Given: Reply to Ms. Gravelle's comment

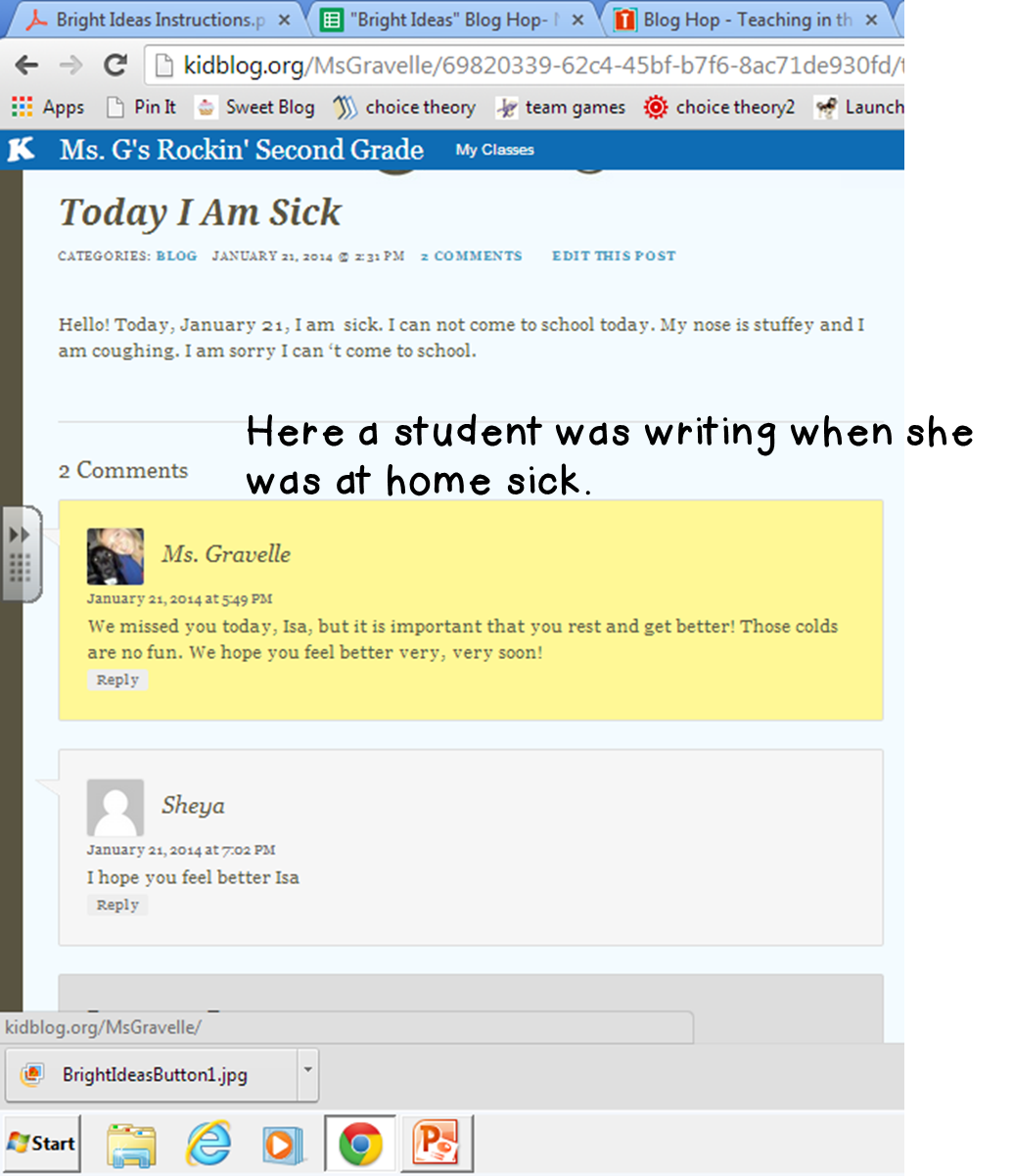Looking at the screenshot, I should (x=117, y=680).
